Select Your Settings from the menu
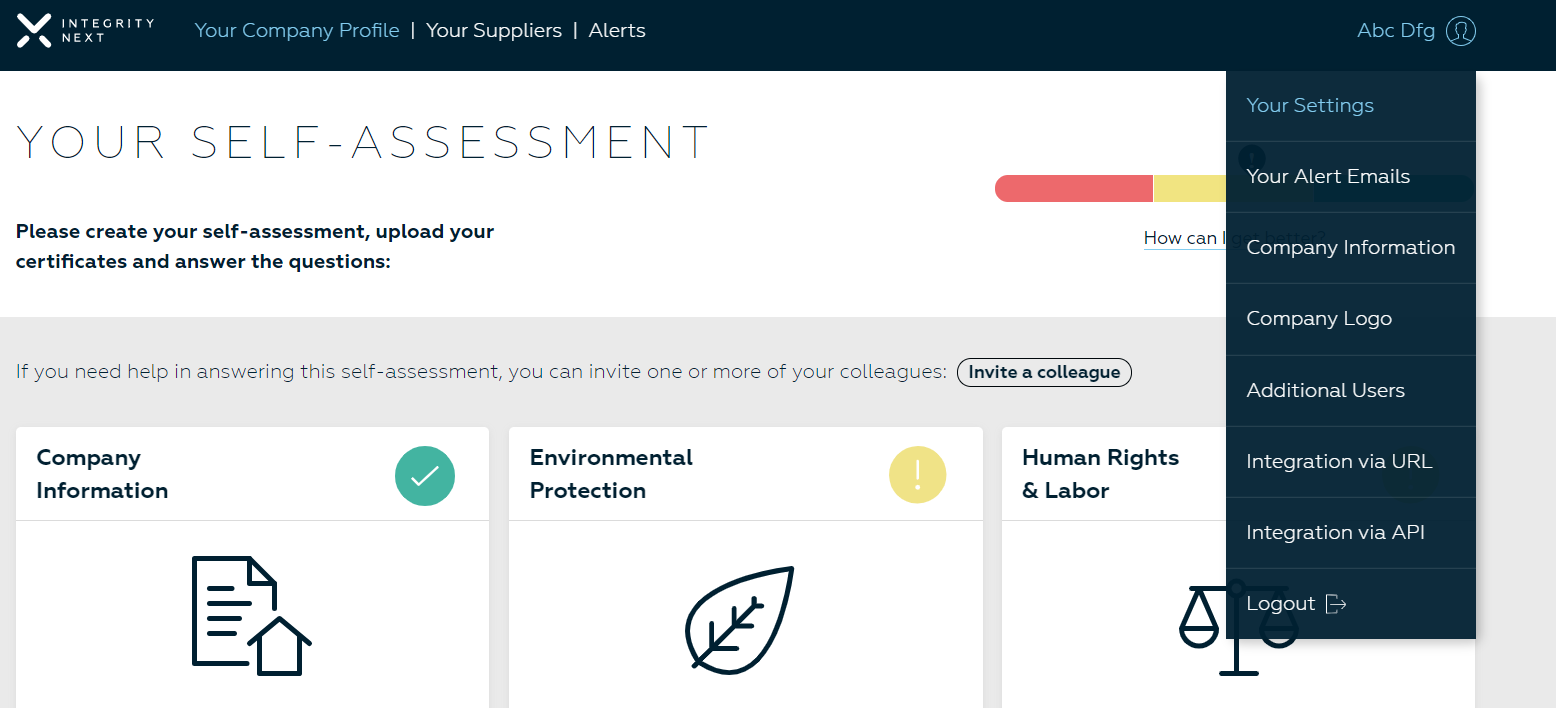Image resolution: width=1556 pixels, height=708 pixels. click(1309, 104)
